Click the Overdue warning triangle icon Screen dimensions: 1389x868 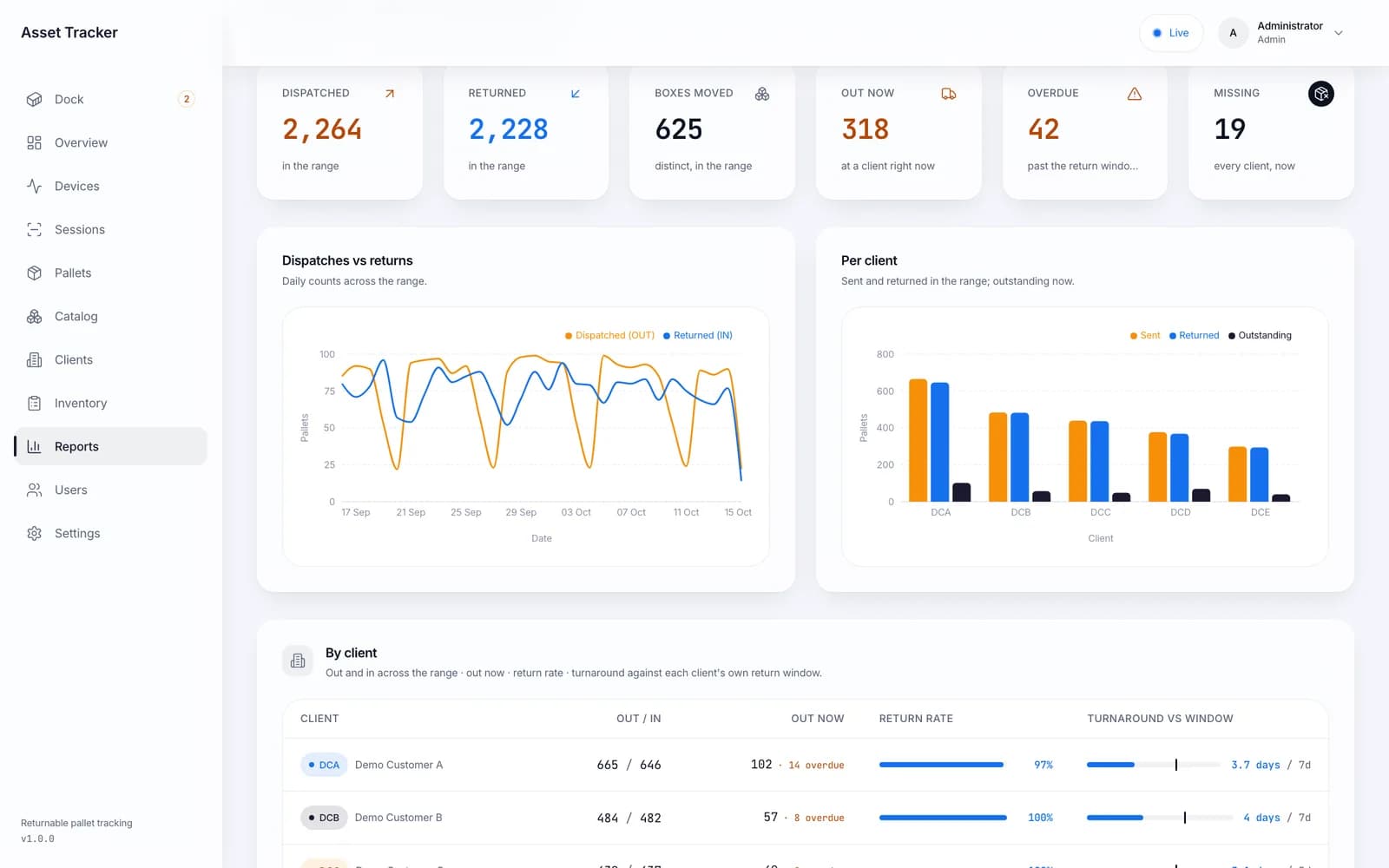(x=1135, y=94)
